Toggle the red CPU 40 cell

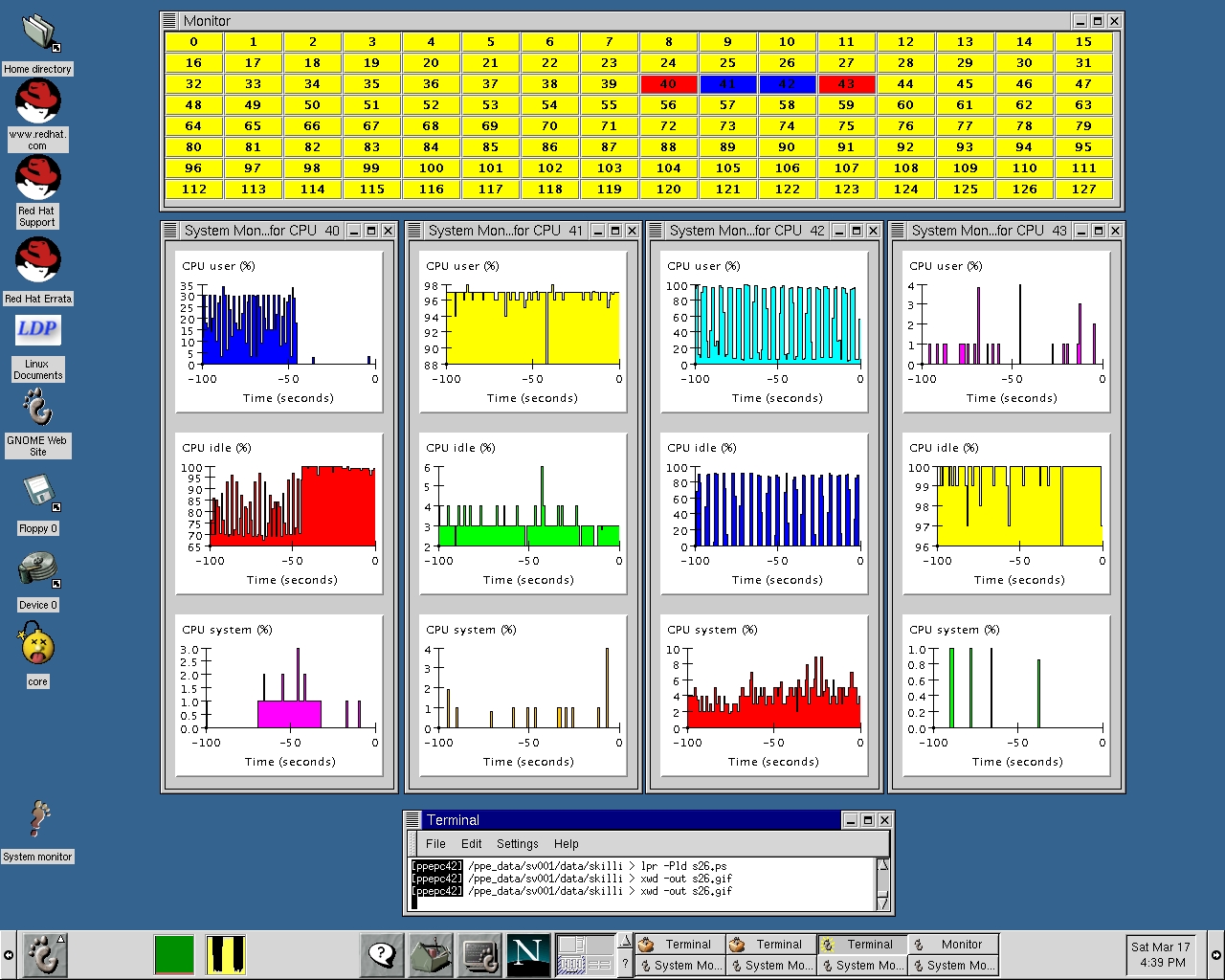[x=668, y=84]
